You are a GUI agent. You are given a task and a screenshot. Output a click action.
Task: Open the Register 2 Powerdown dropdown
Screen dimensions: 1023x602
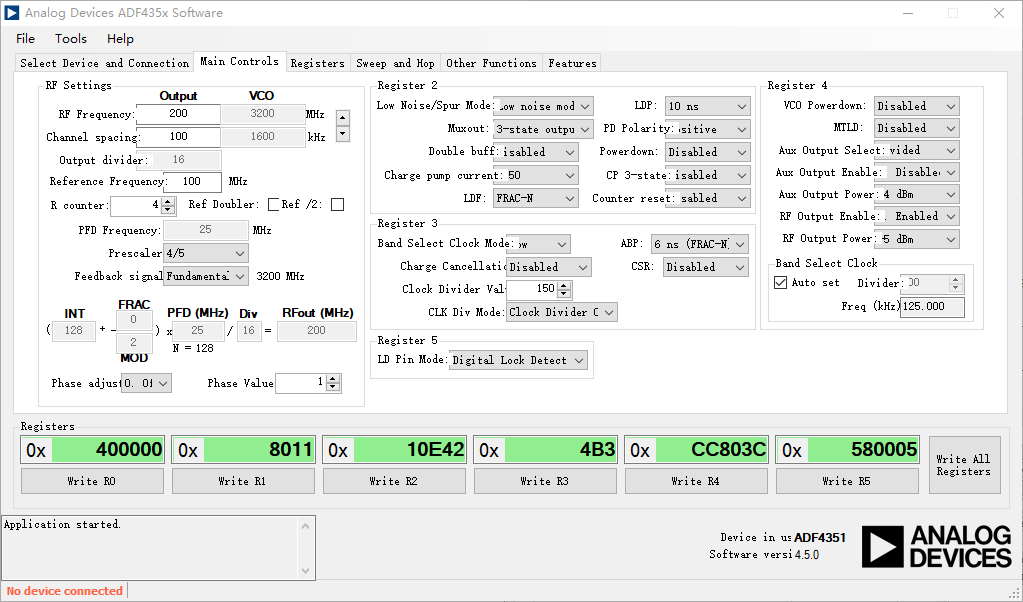(x=707, y=152)
